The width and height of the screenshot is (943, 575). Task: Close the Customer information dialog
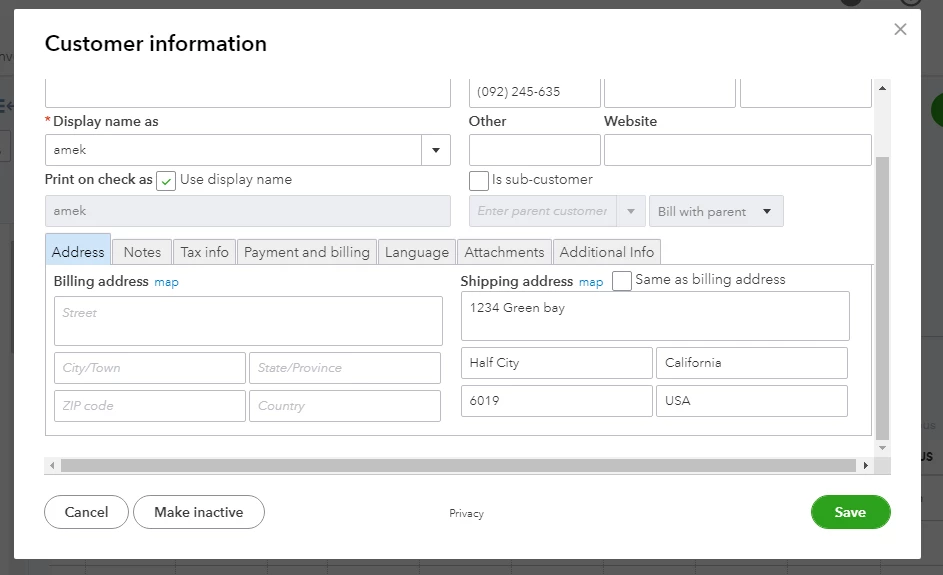tap(900, 29)
